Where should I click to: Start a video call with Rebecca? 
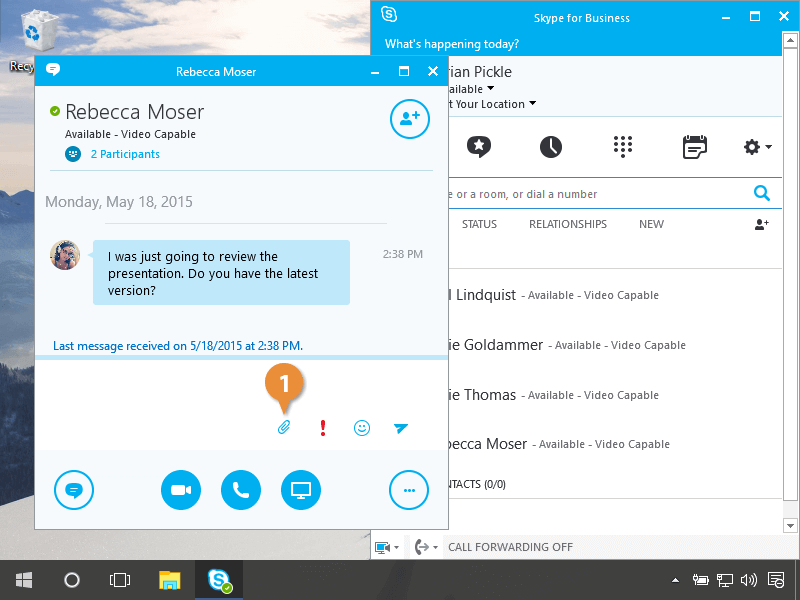coord(181,490)
